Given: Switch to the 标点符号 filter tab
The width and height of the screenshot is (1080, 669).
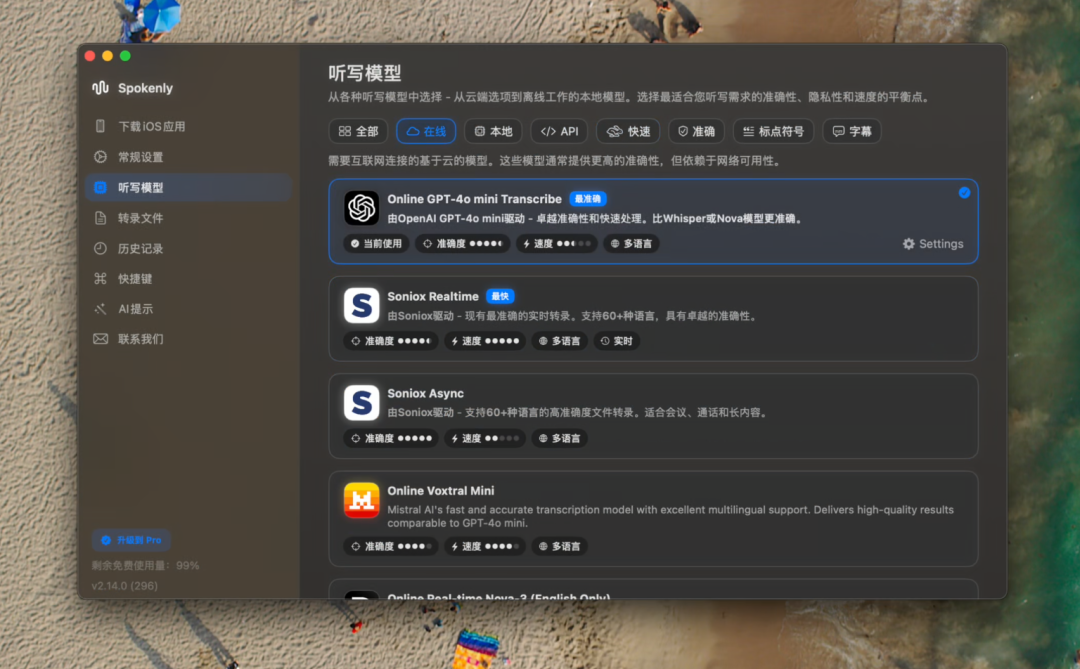Looking at the screenshot, I should 773,131.
